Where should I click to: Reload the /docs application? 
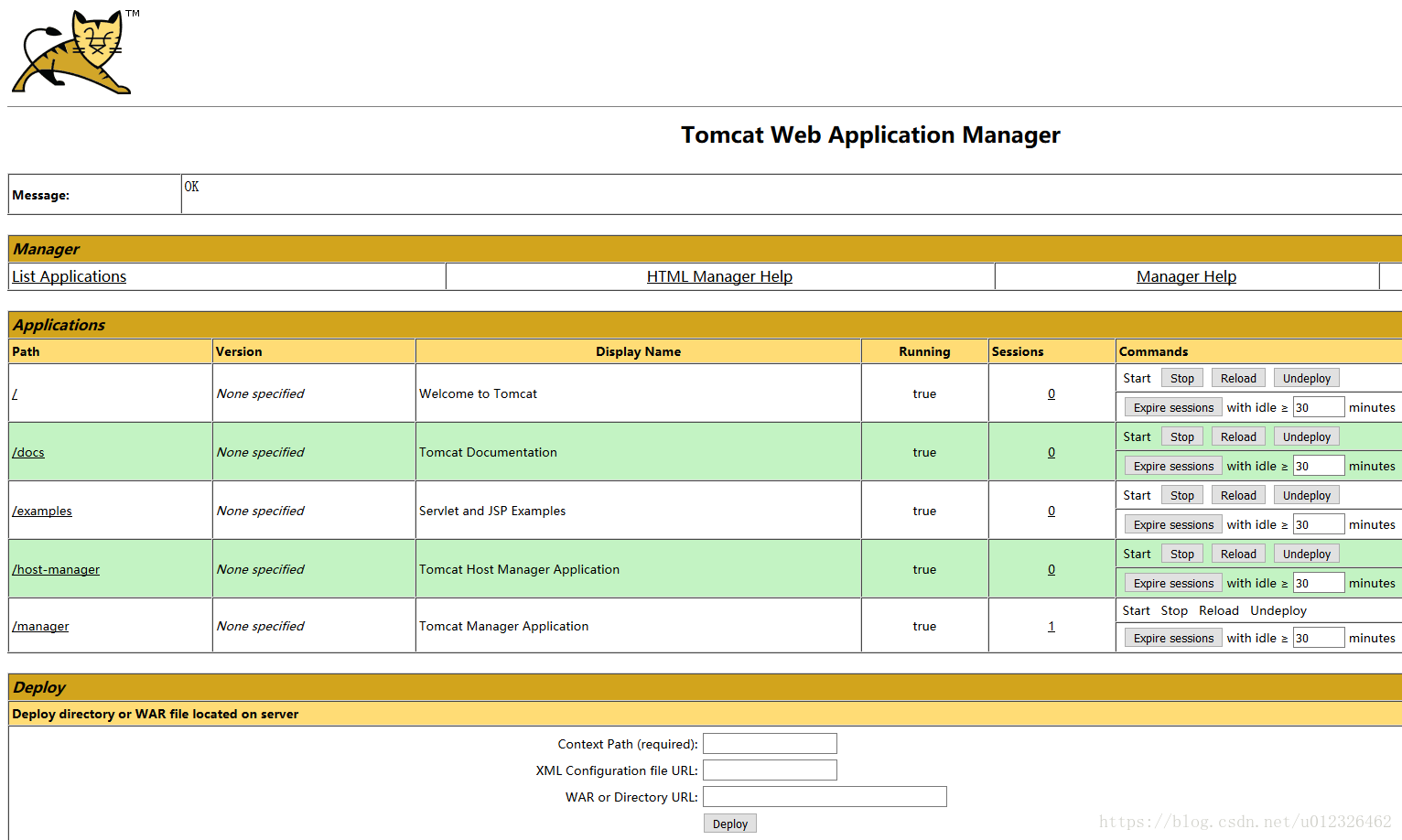[x=1238, y=436]
